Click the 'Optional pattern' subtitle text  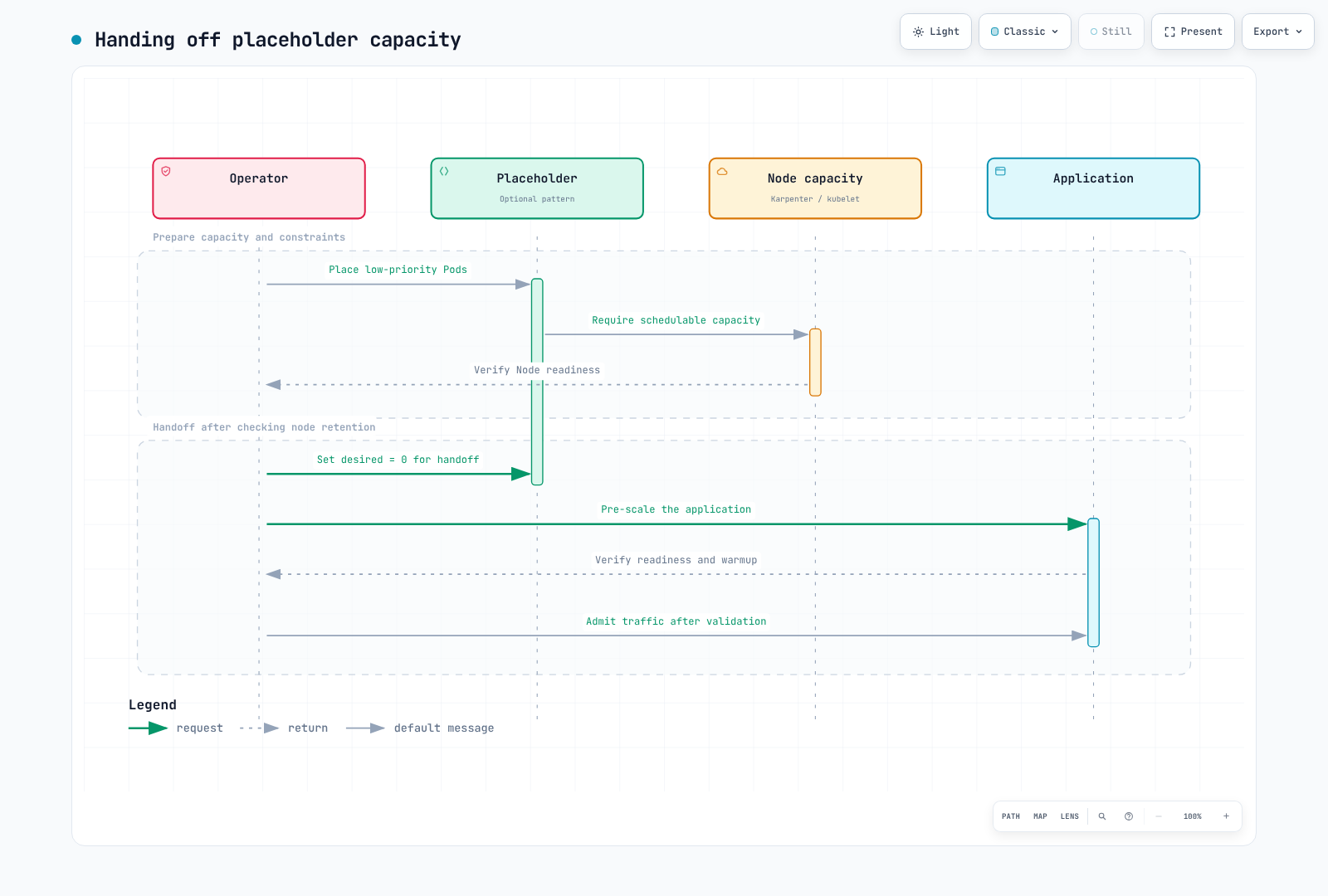tap(537, 199)
